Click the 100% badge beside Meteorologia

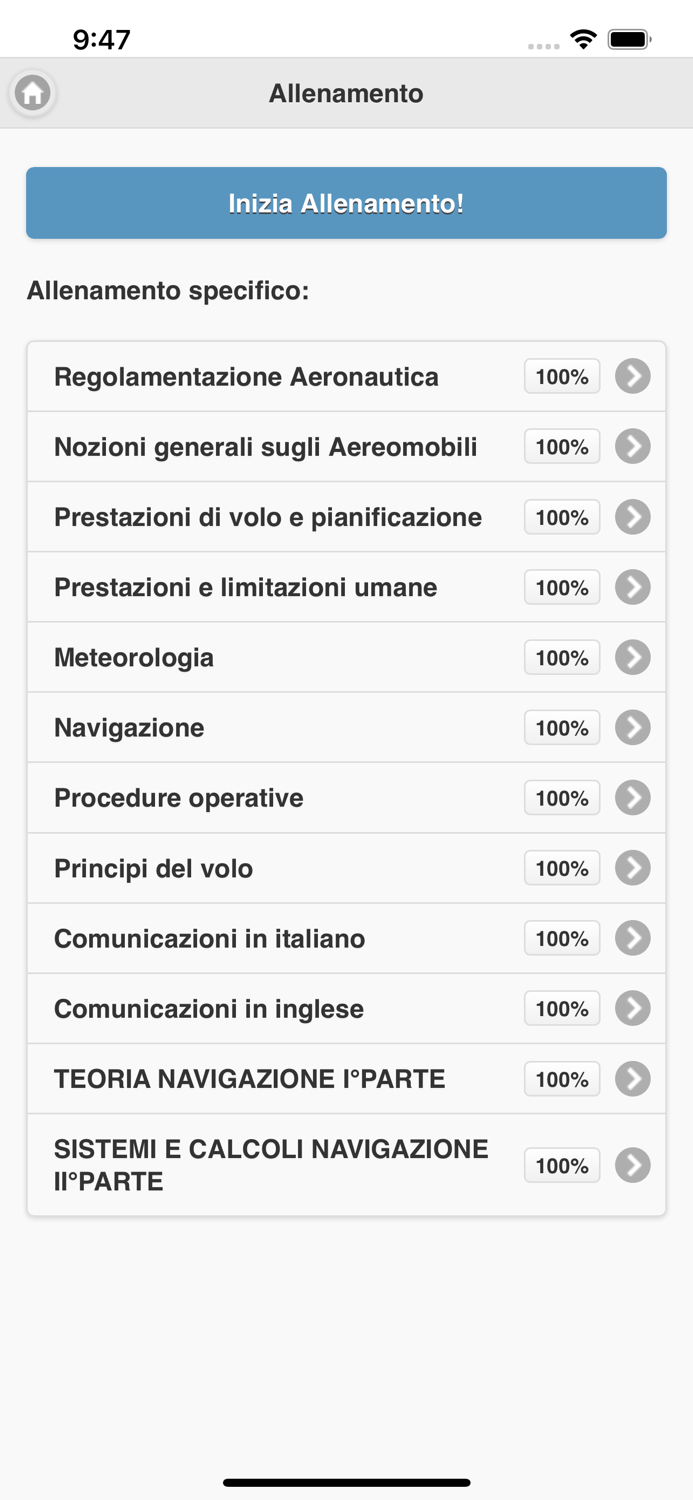pyautogui.click(x=561, y=657)
